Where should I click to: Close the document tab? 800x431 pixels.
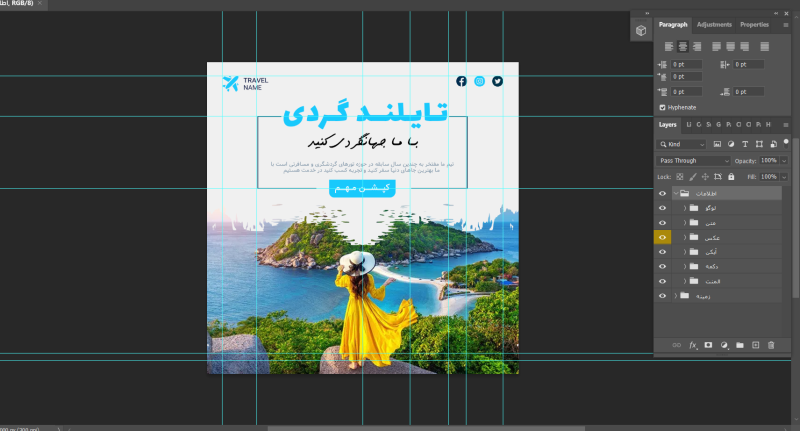click(40, 3)
